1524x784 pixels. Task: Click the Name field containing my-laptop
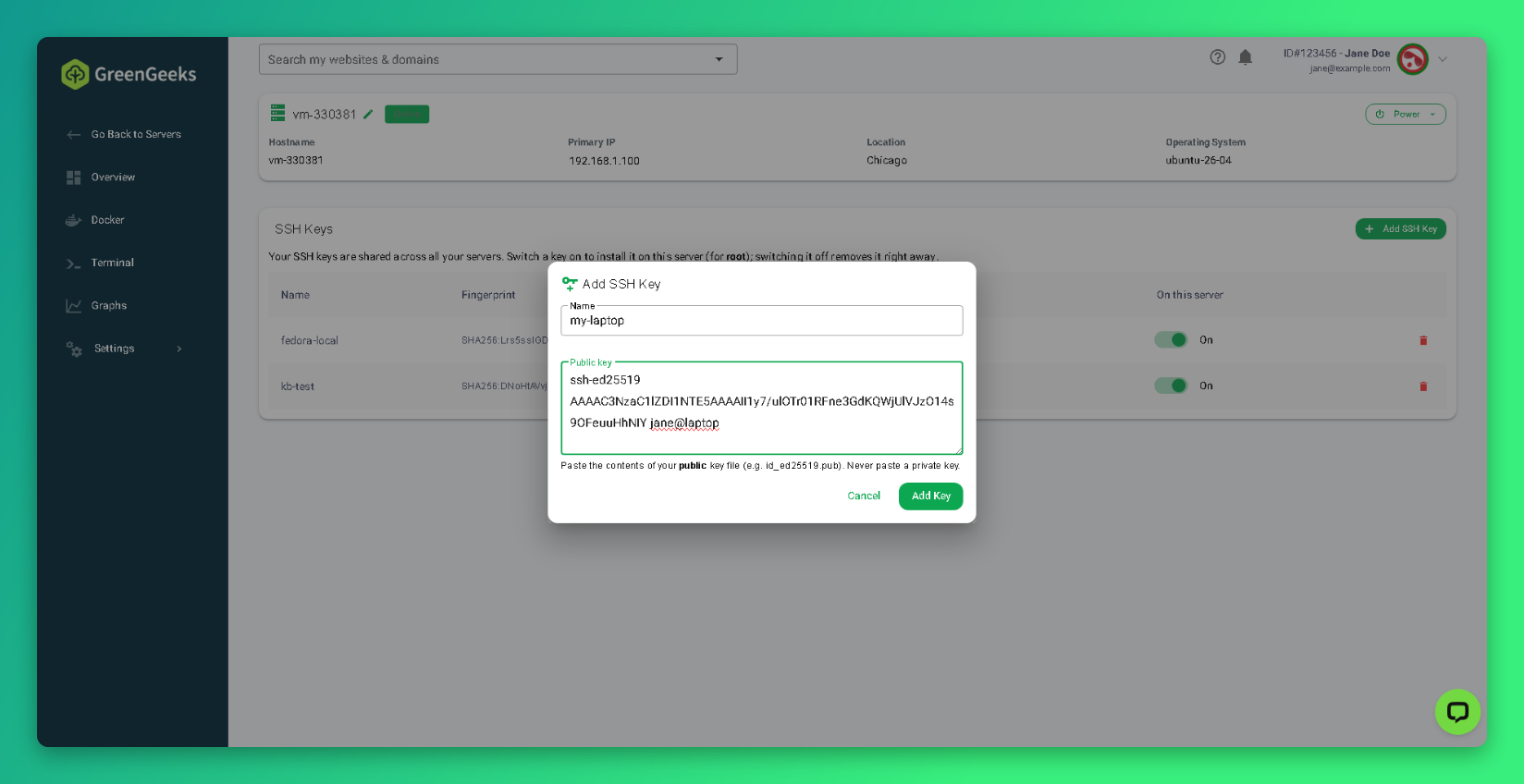761,321
